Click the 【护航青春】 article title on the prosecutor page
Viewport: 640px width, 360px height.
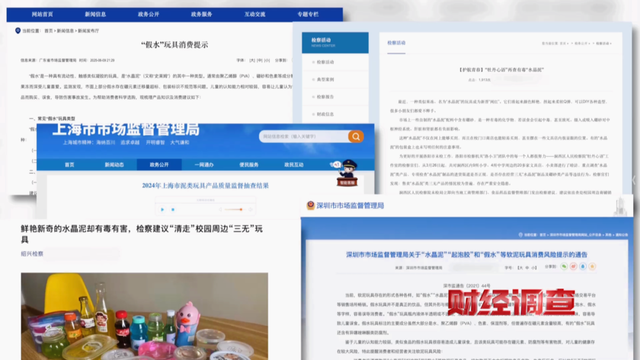501,70
